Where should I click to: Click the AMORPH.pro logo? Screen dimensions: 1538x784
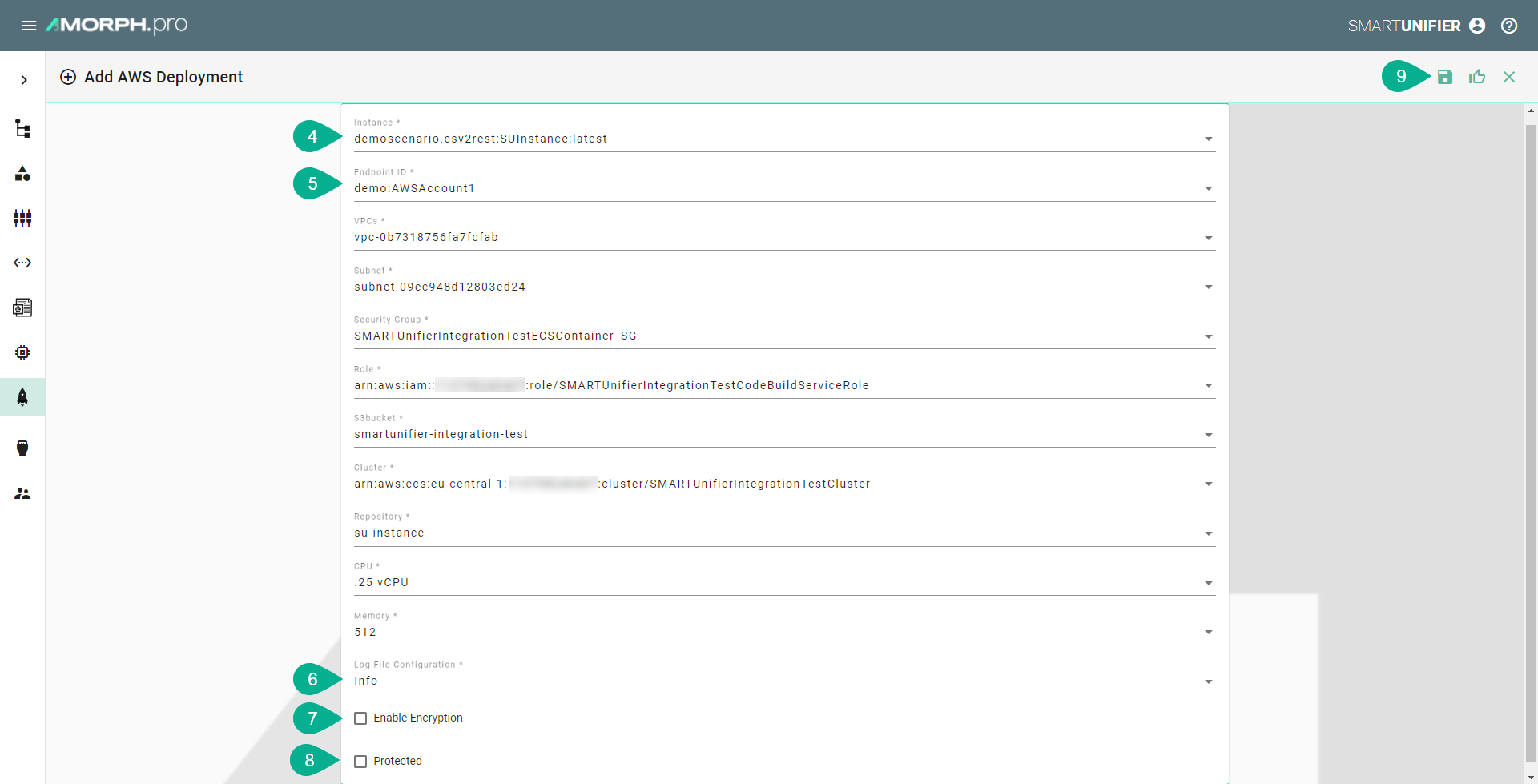tap(117, 25)
